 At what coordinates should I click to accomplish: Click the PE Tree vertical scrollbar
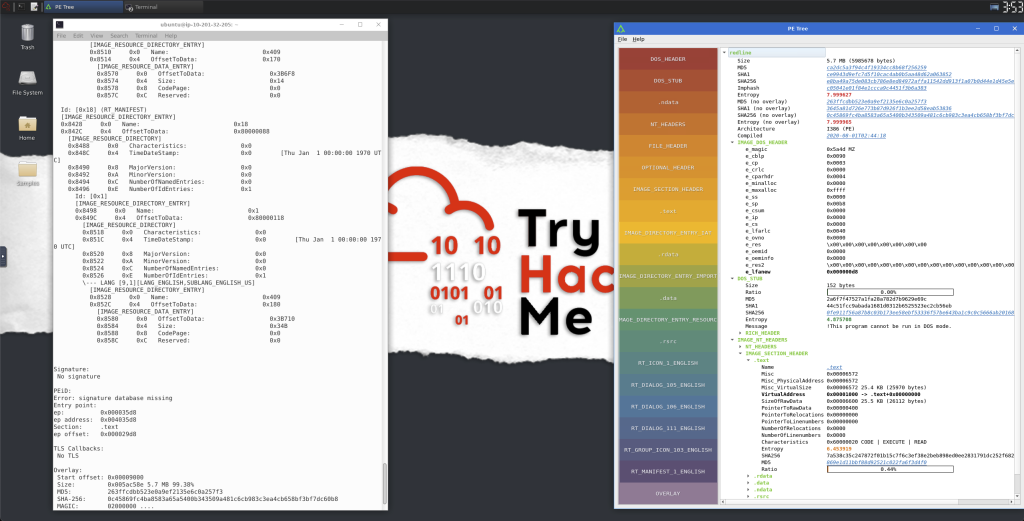pyautogui.click(x=1018, y=274)
